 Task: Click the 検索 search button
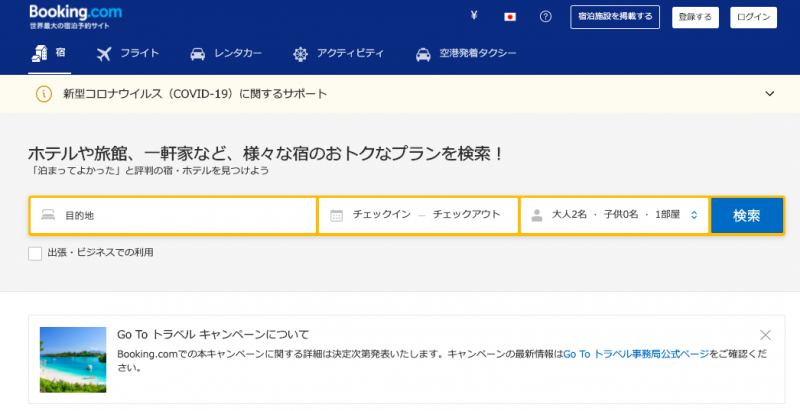click(746, 215)
